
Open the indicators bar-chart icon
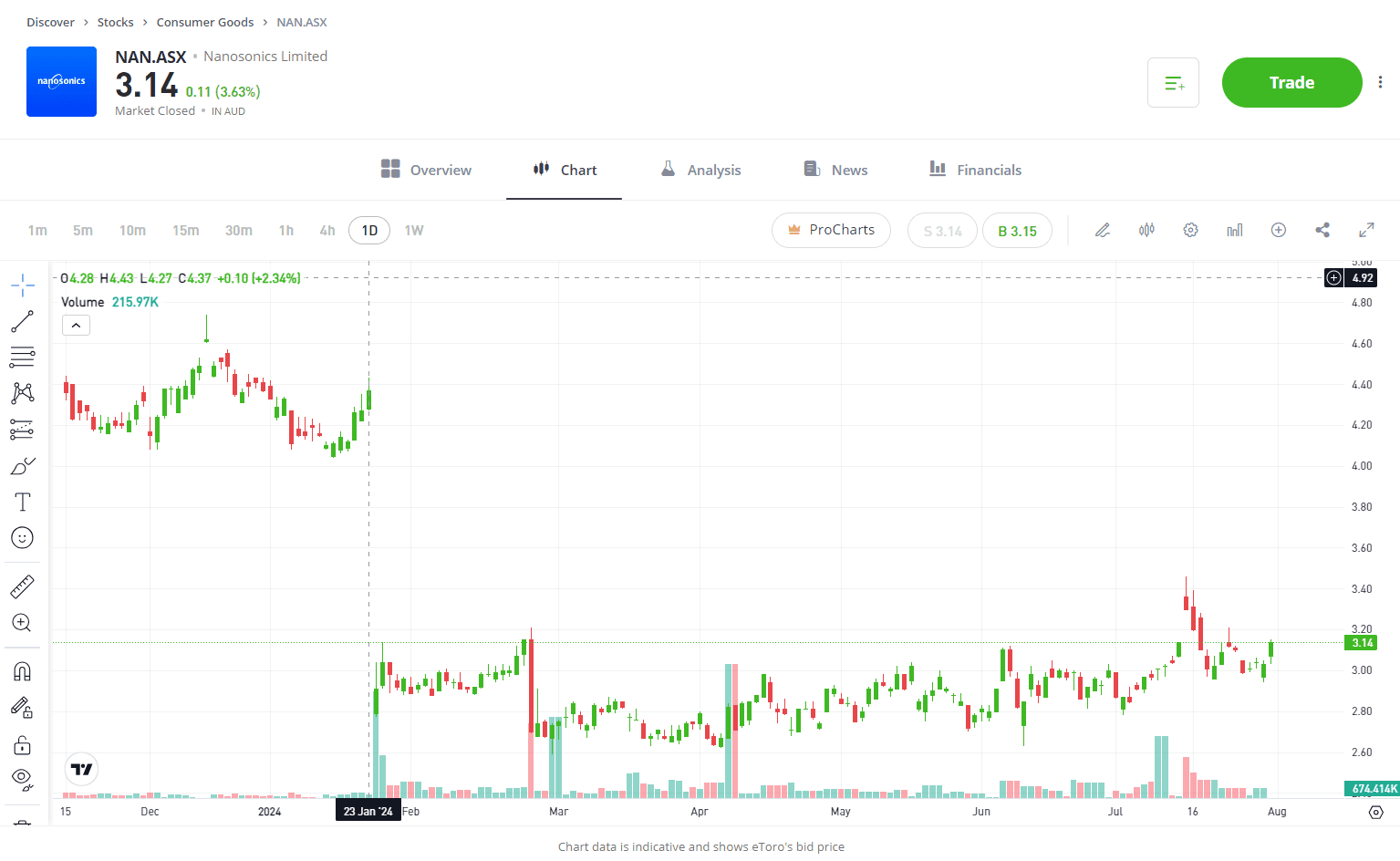pos(1235,230)
